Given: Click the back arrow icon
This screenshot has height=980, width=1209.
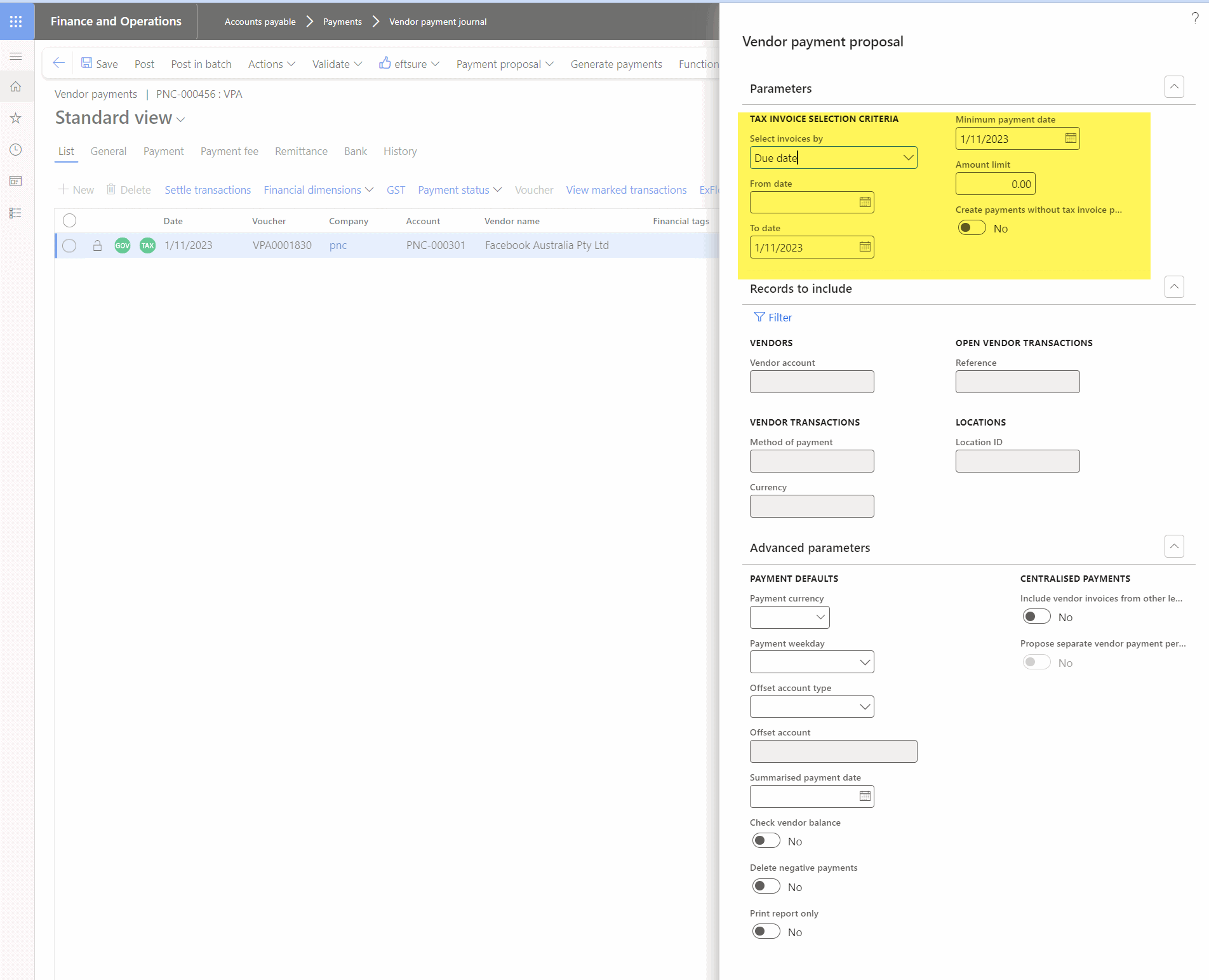Looking at the screenshot, I should [59, 63].
